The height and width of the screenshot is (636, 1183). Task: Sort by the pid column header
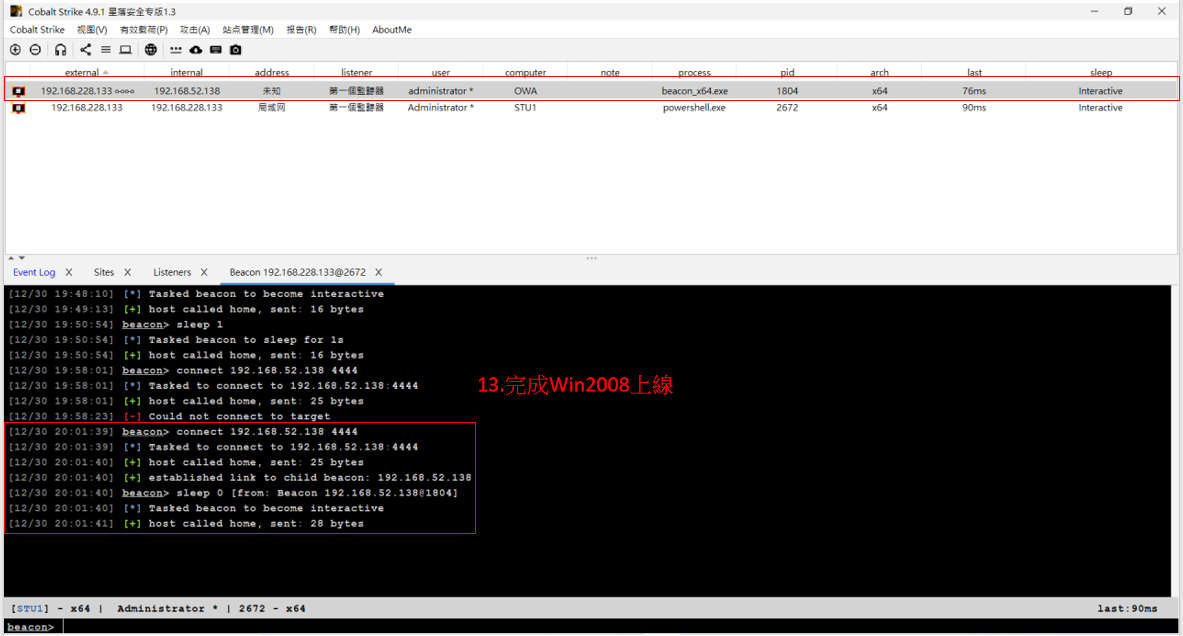coord(787,72)
